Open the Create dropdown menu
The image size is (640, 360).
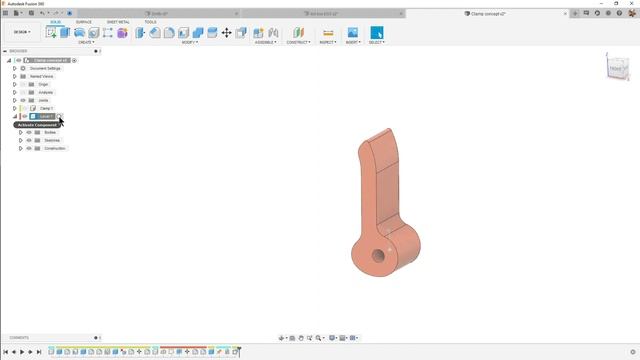click(86, 42)
